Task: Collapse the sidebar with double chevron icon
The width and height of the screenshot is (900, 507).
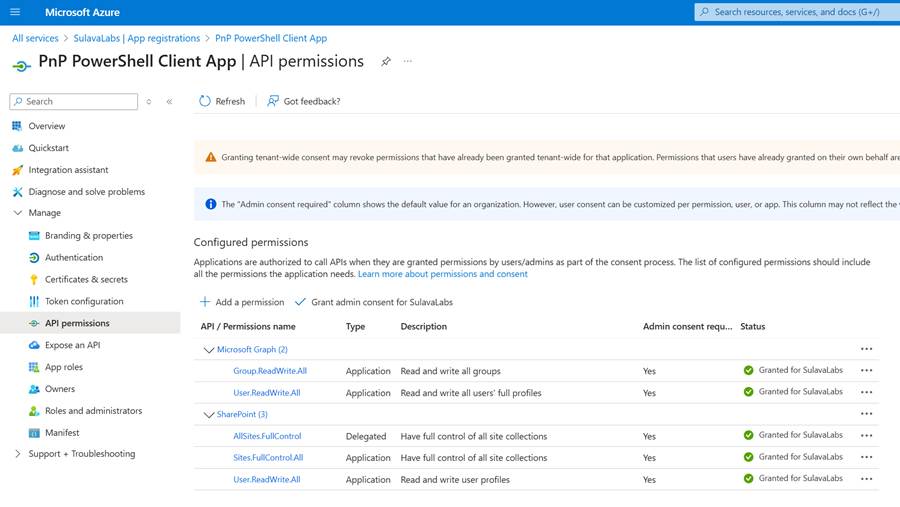Action: [x=169, y=102]
